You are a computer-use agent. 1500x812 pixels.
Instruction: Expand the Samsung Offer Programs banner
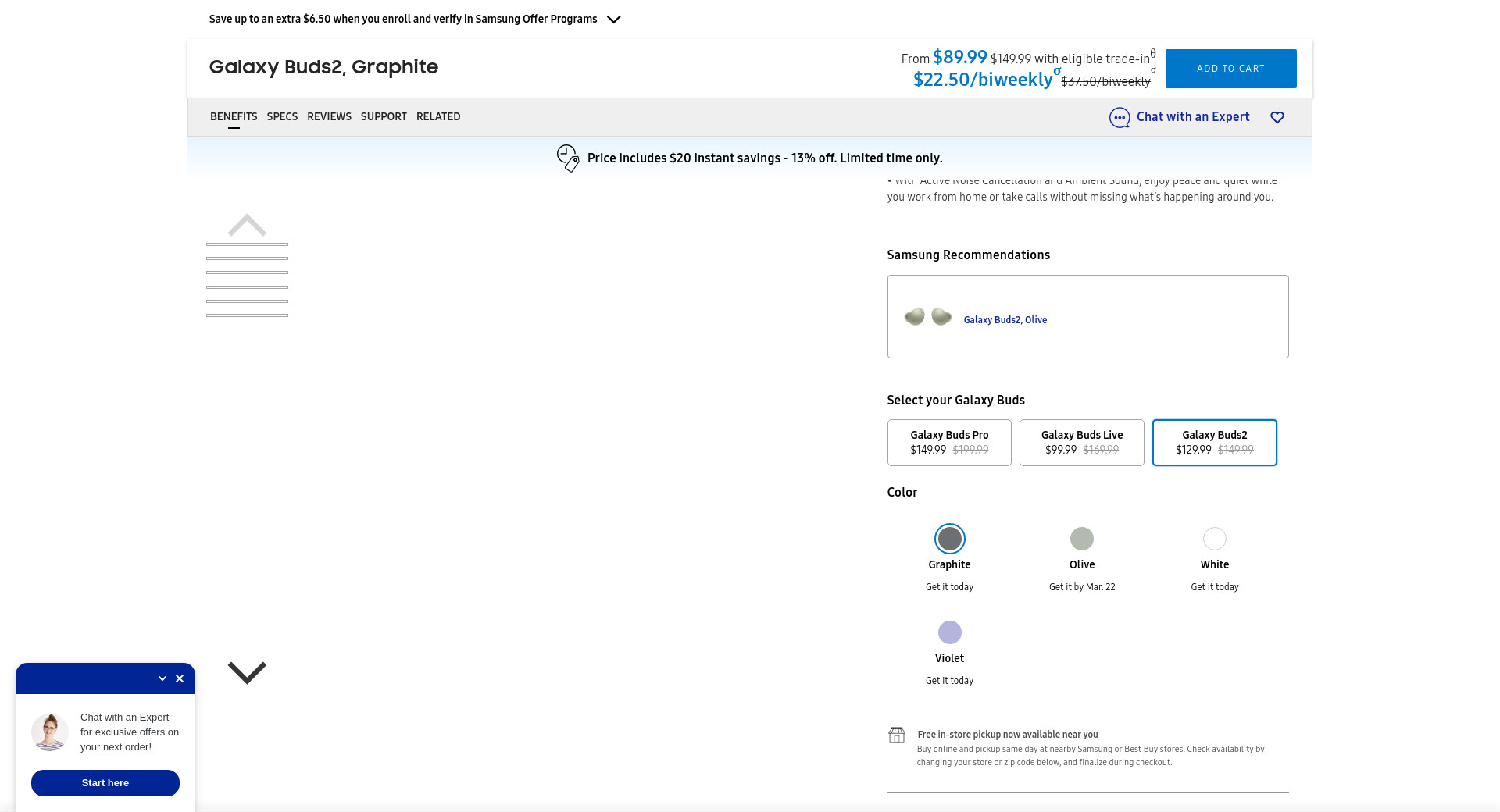614,20
